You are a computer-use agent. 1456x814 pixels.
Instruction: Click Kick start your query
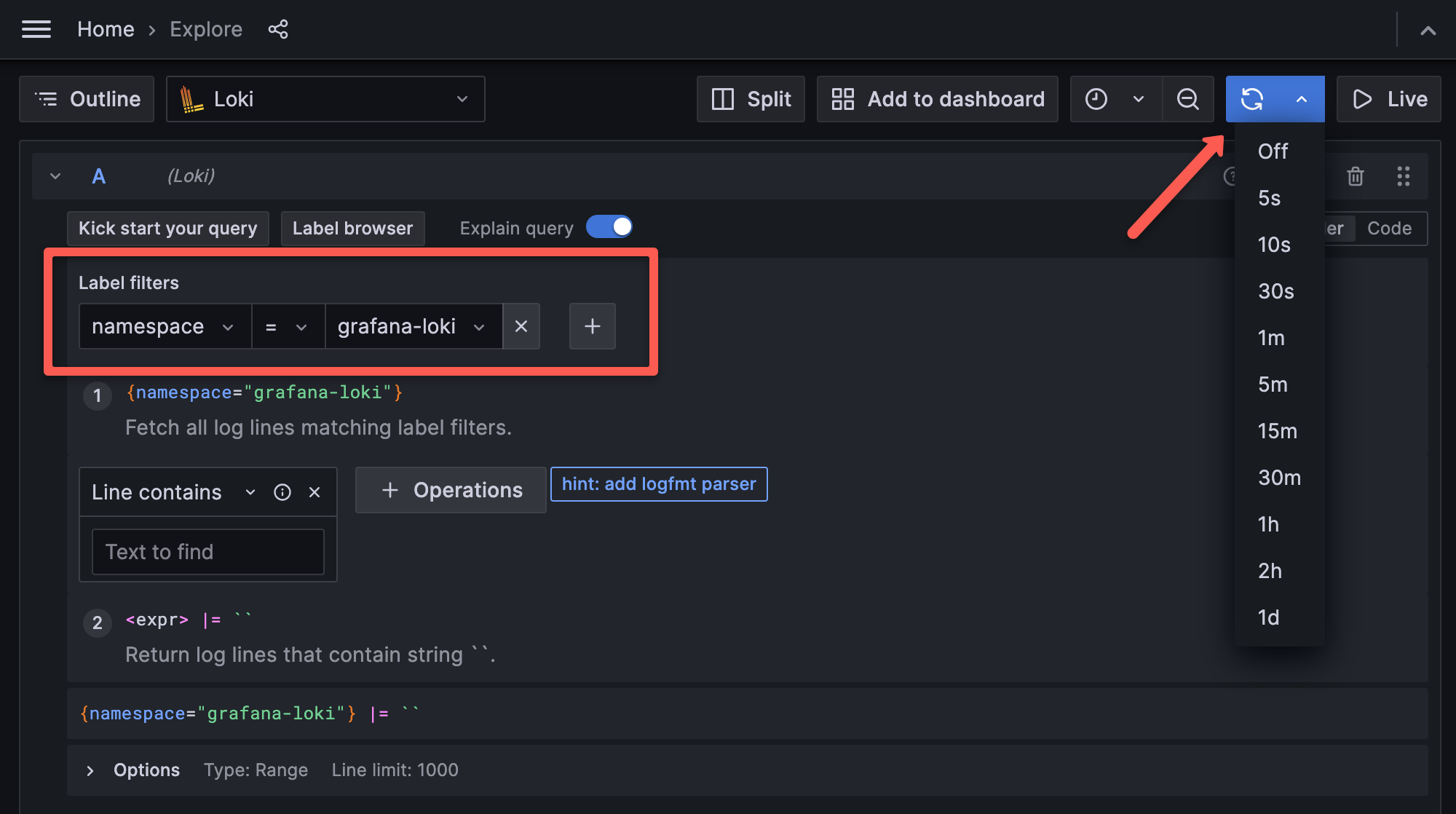tap(167, 228)
